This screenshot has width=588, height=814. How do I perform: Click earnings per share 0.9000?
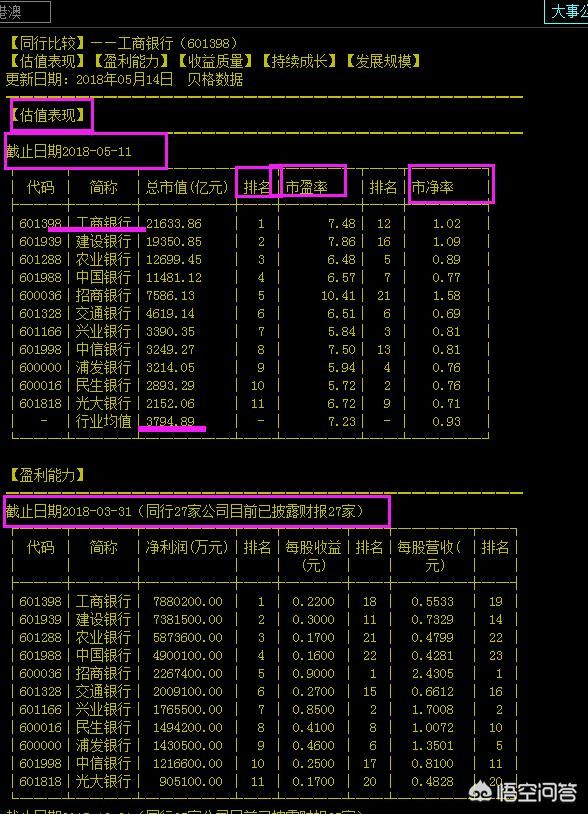tap(313, 674)
